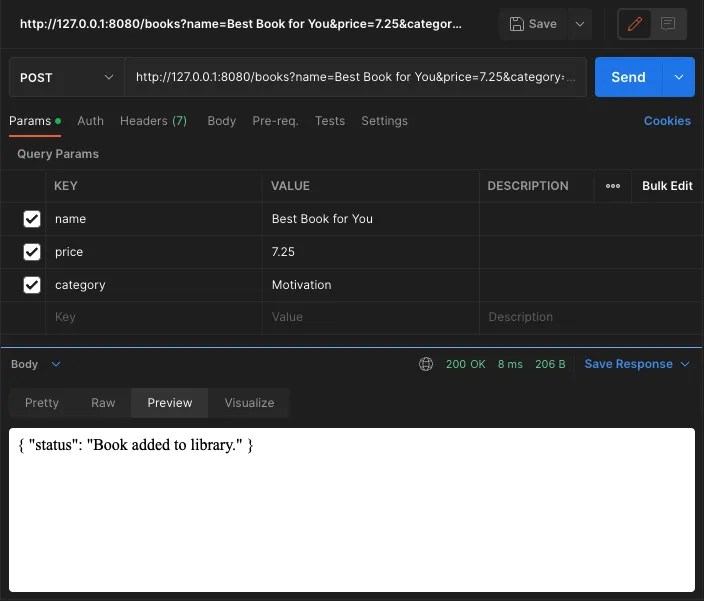
Task: Select the Raw response view
Action: point(103,403)
